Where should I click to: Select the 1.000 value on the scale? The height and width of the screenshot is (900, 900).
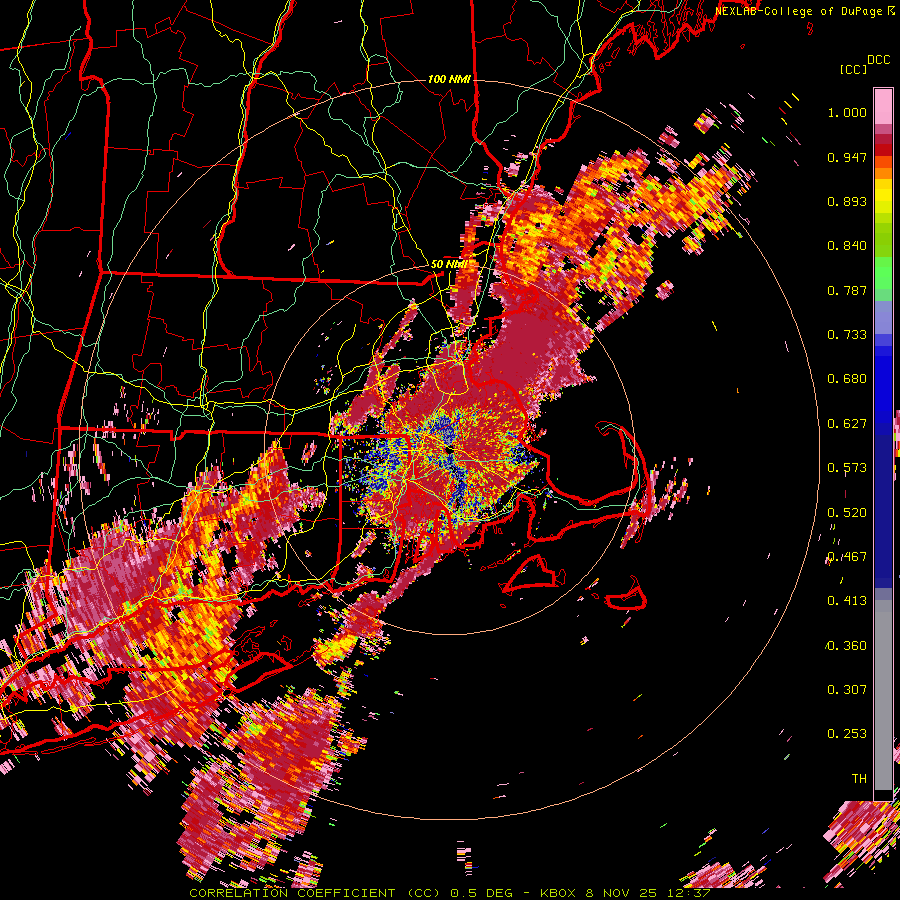pos(847,112)
